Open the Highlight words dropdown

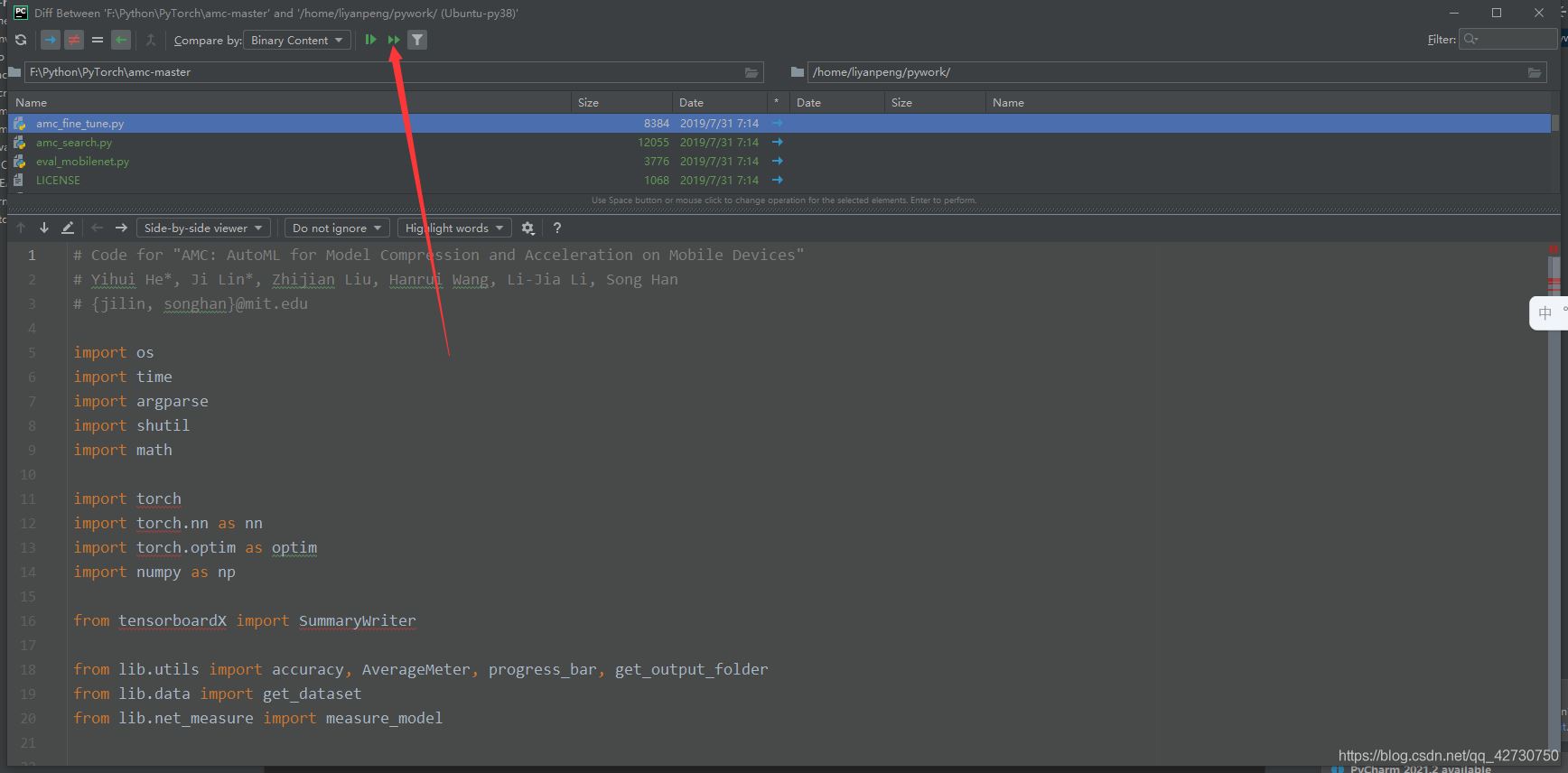(x=454, y=228)
